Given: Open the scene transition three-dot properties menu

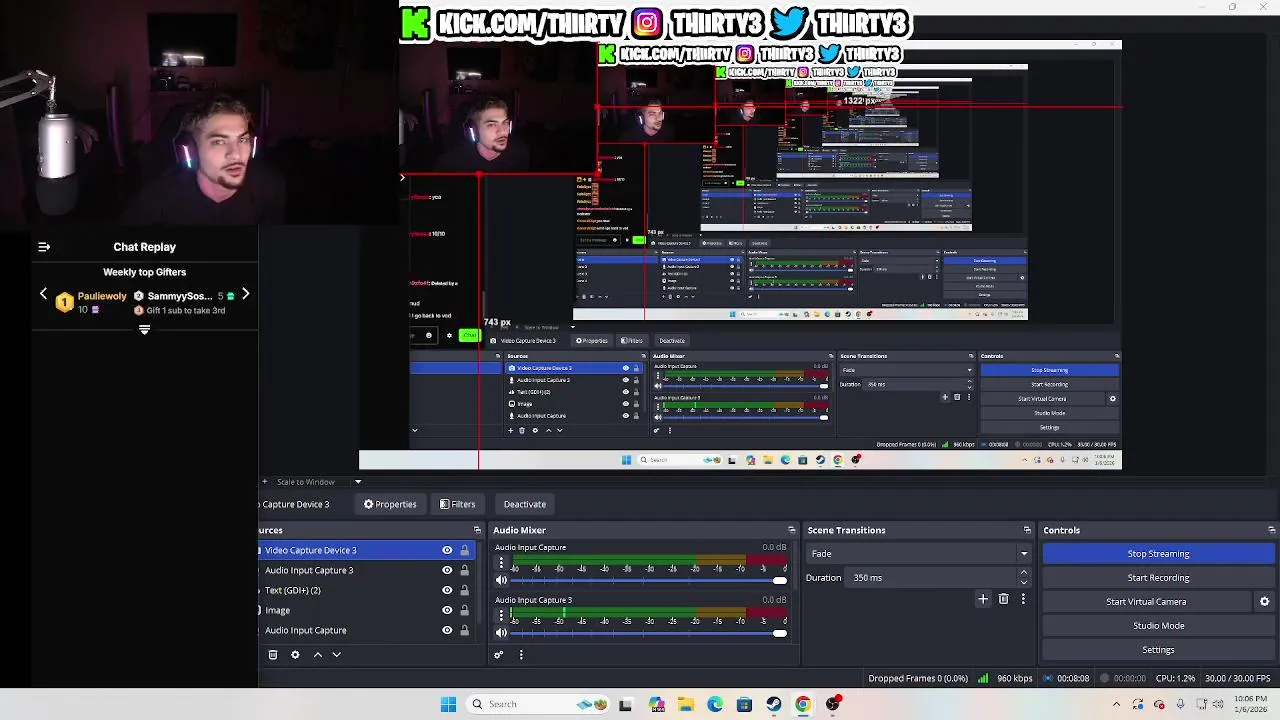Looking at the screenshot, I should [1023, 599].
